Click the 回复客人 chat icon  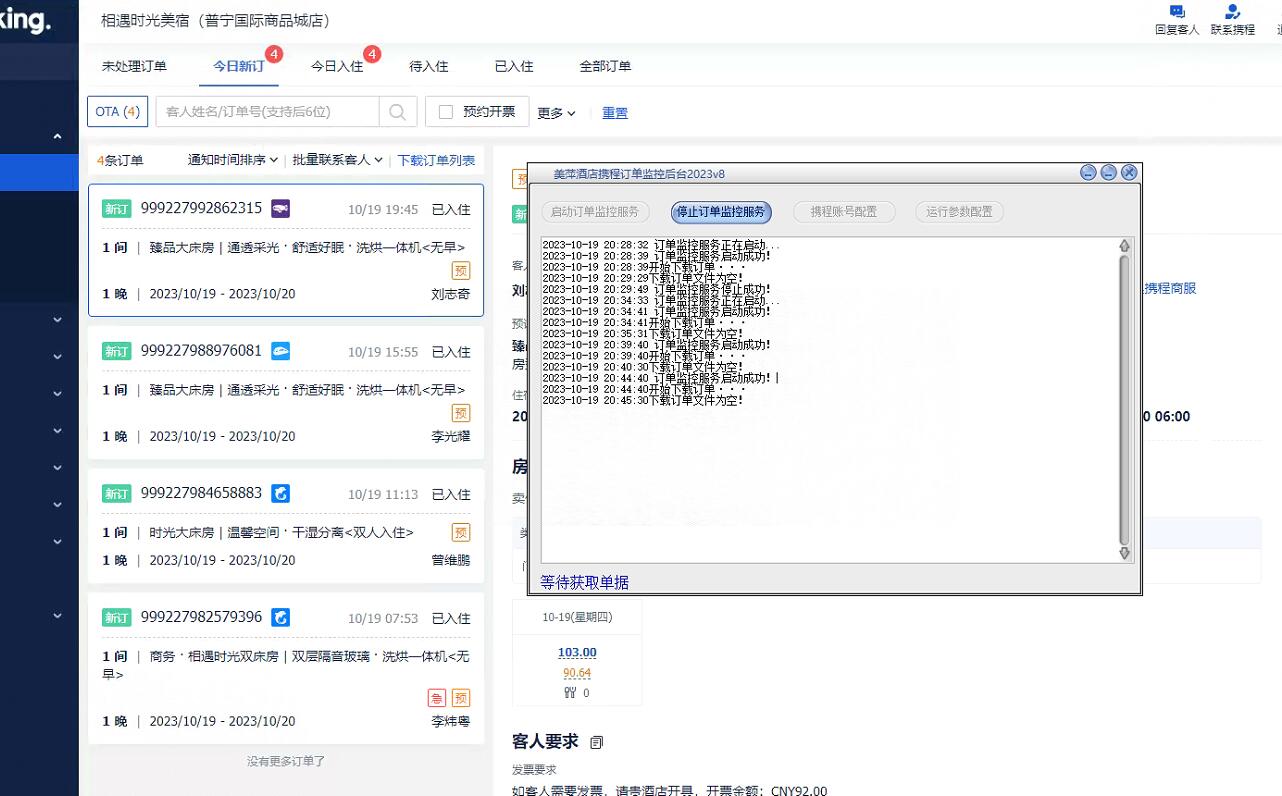(1177, 13)
